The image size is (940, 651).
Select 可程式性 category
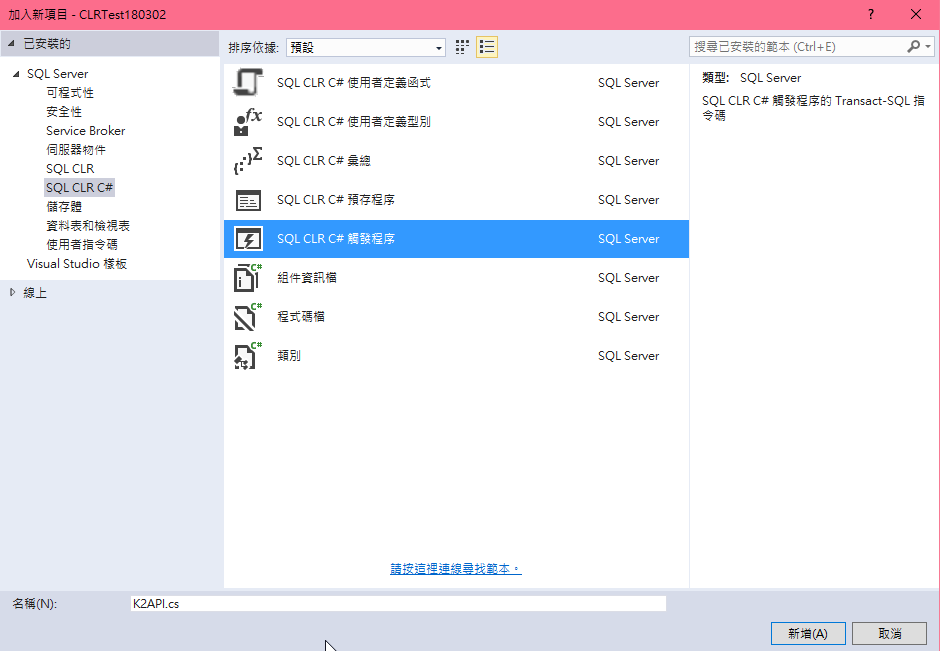tap(70, 93)
